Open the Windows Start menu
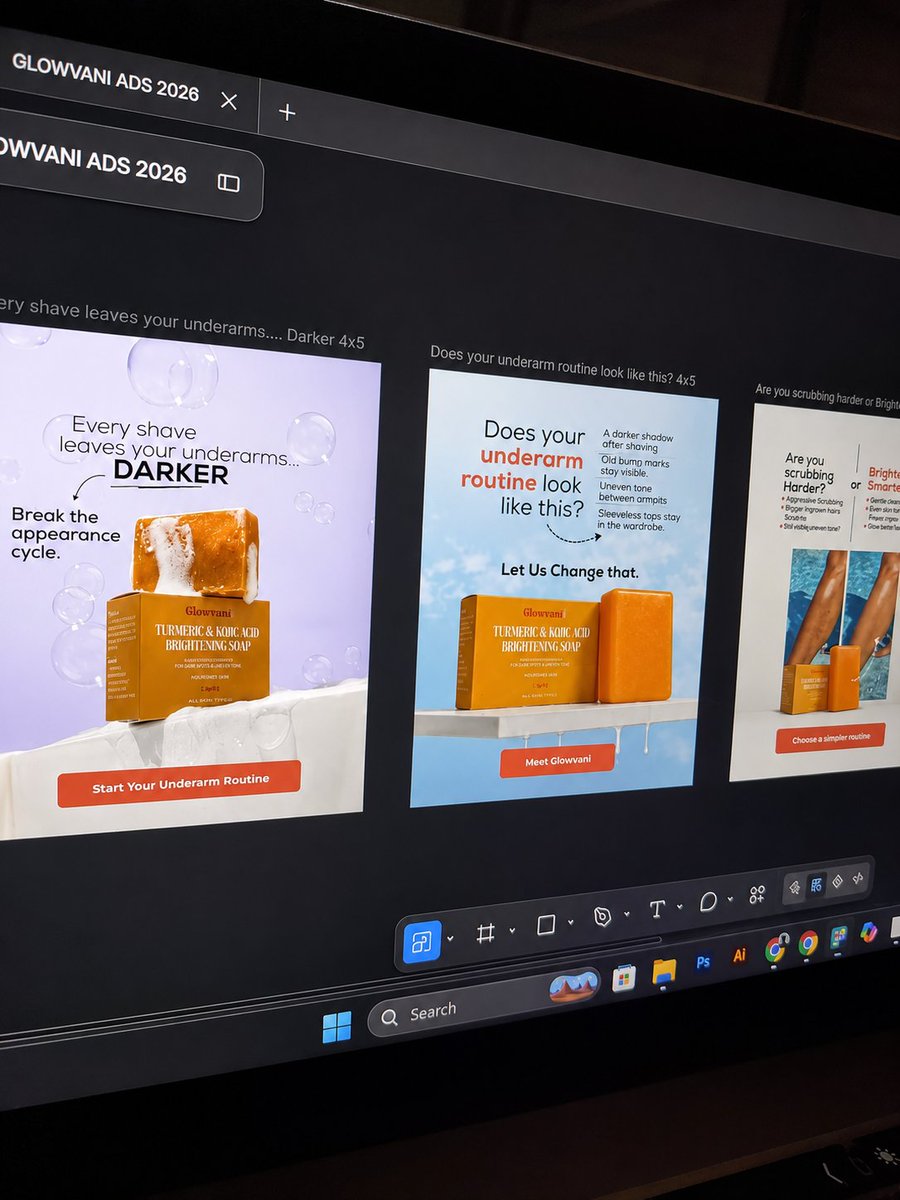Screen dimensions: 900x1200 point(337,1026)
